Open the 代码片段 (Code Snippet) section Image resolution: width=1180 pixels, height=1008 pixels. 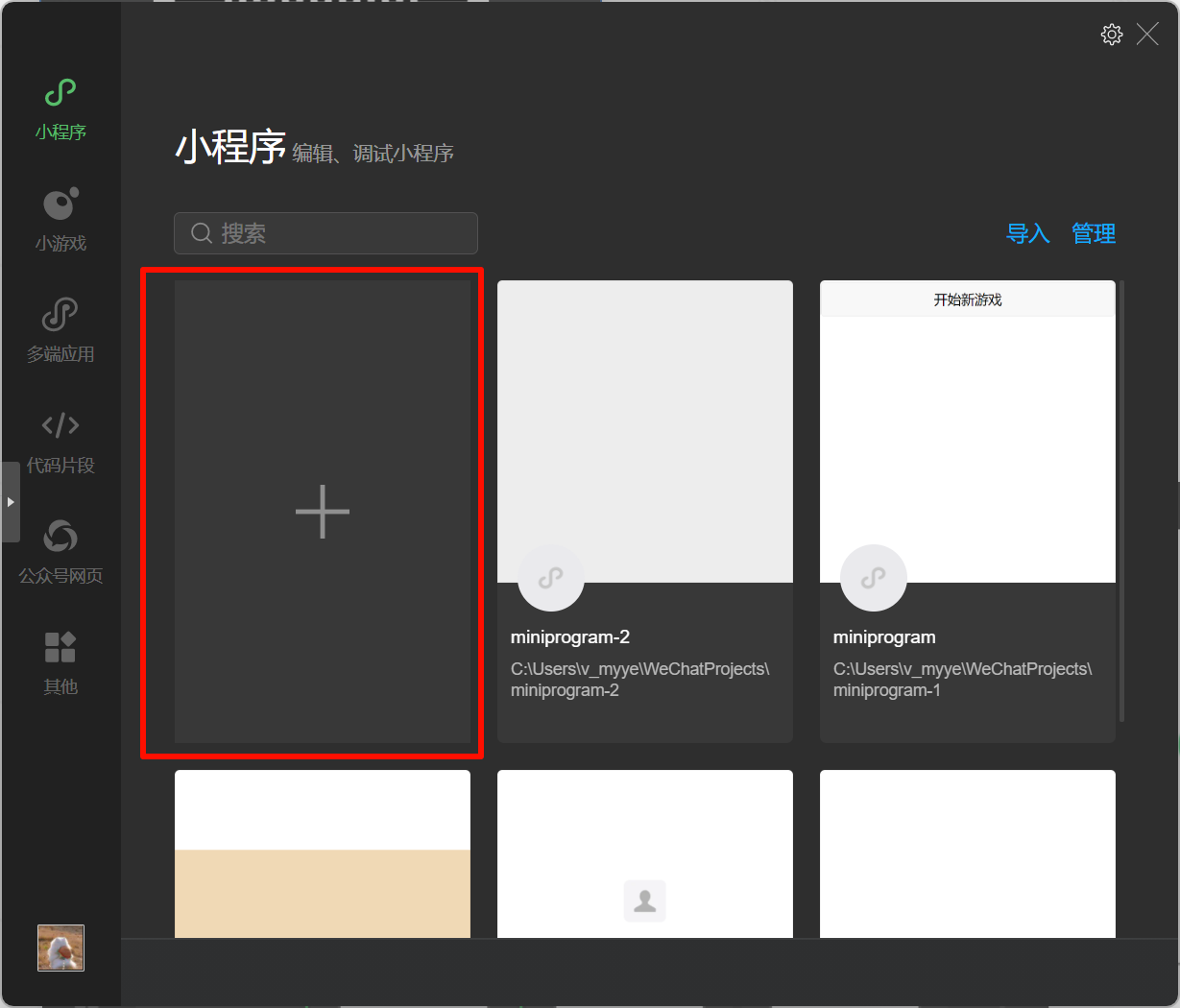pos(60,442)
